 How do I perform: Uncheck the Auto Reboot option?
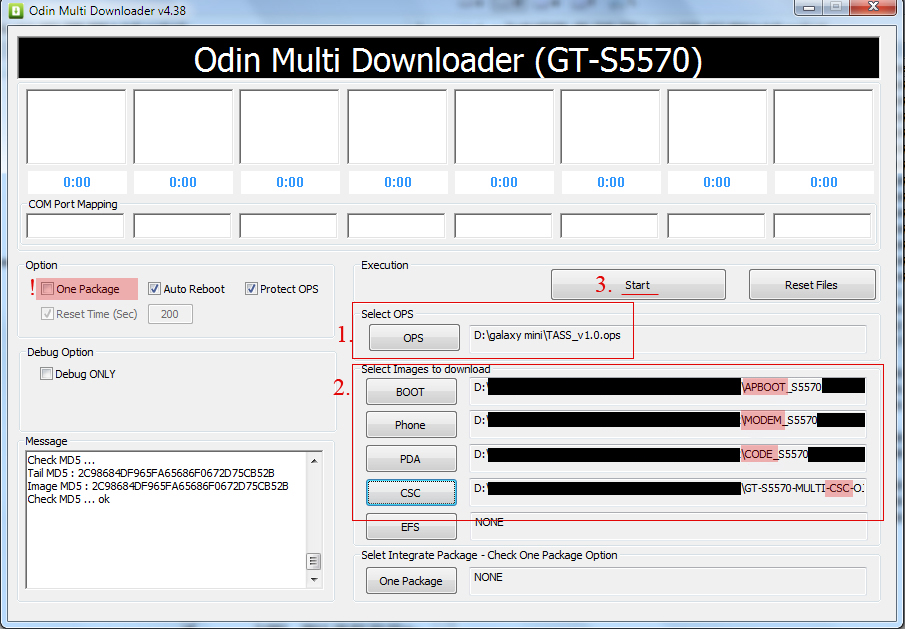[155, 289]
